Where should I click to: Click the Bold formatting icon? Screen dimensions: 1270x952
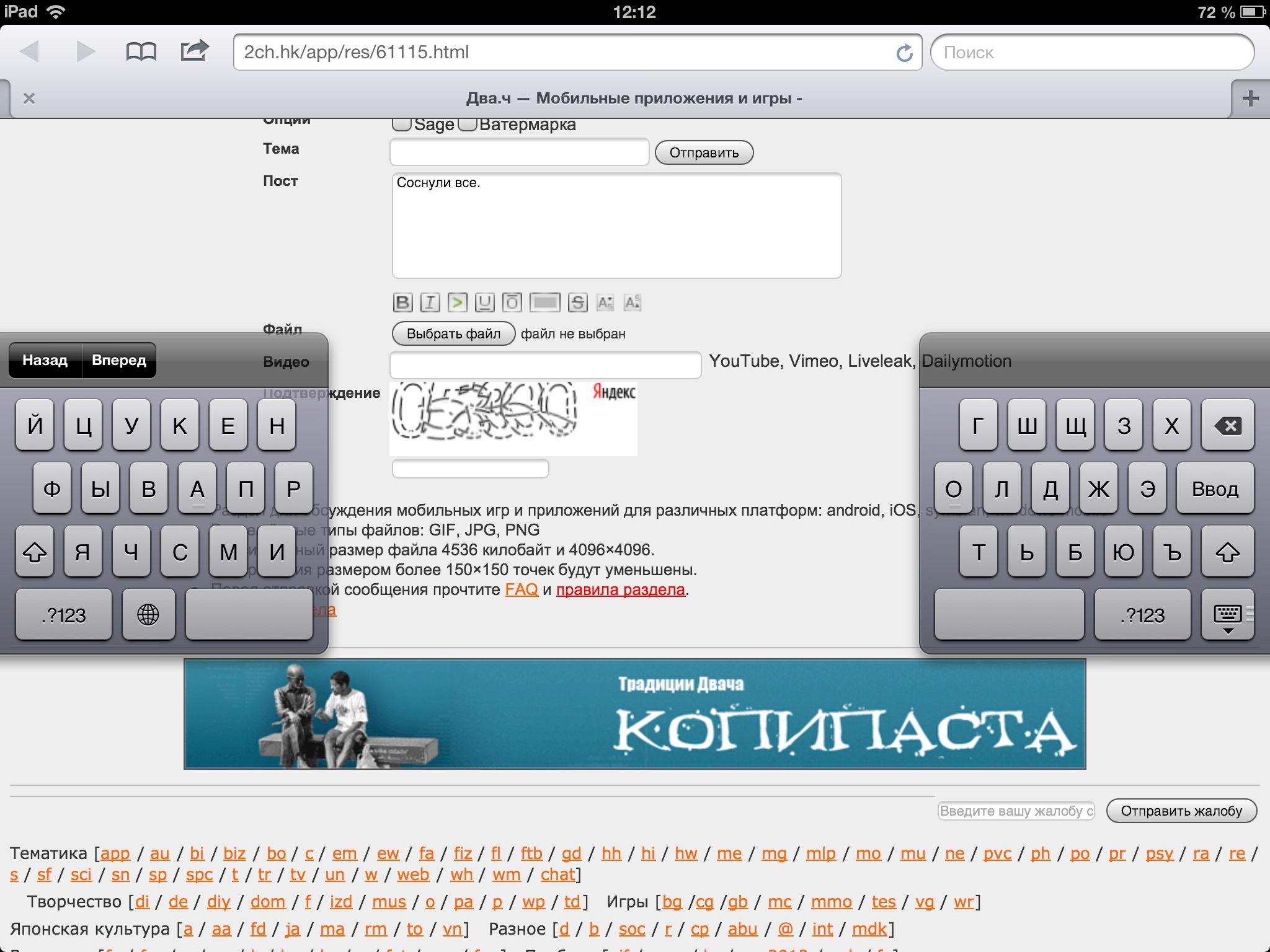click(x=402, y=302)
